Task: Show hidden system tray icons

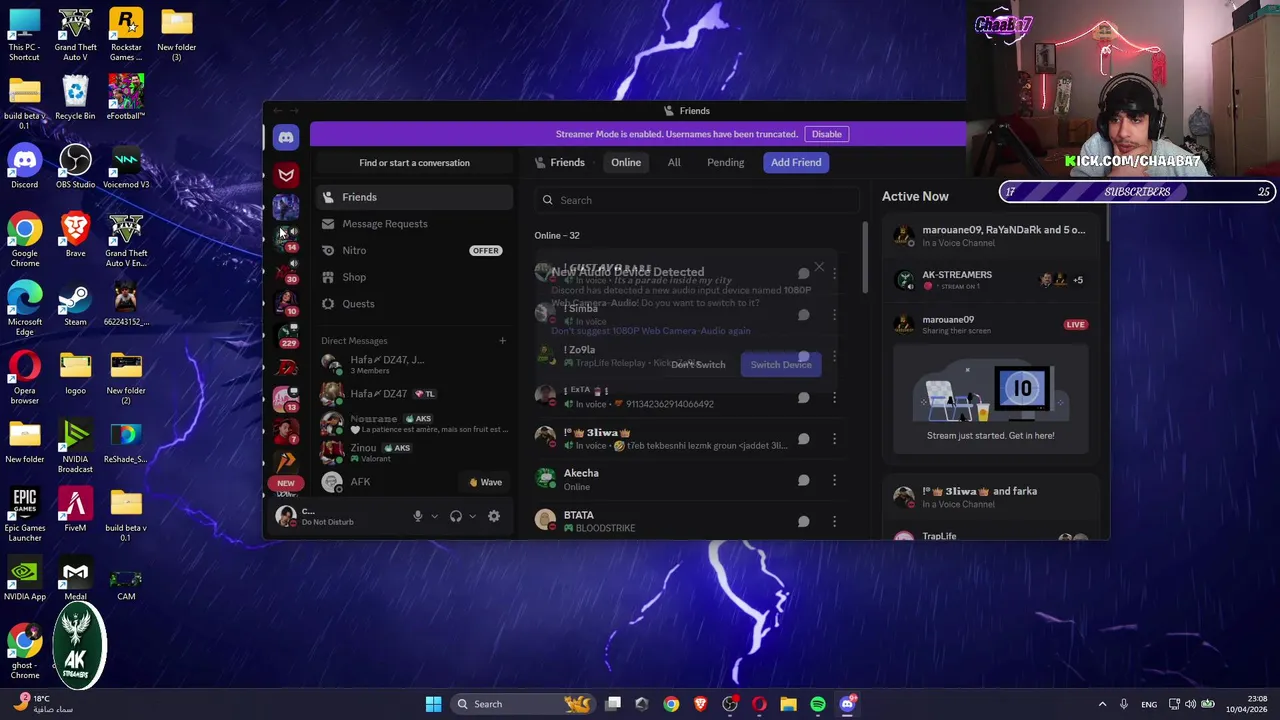Action: pos(1102,704)
